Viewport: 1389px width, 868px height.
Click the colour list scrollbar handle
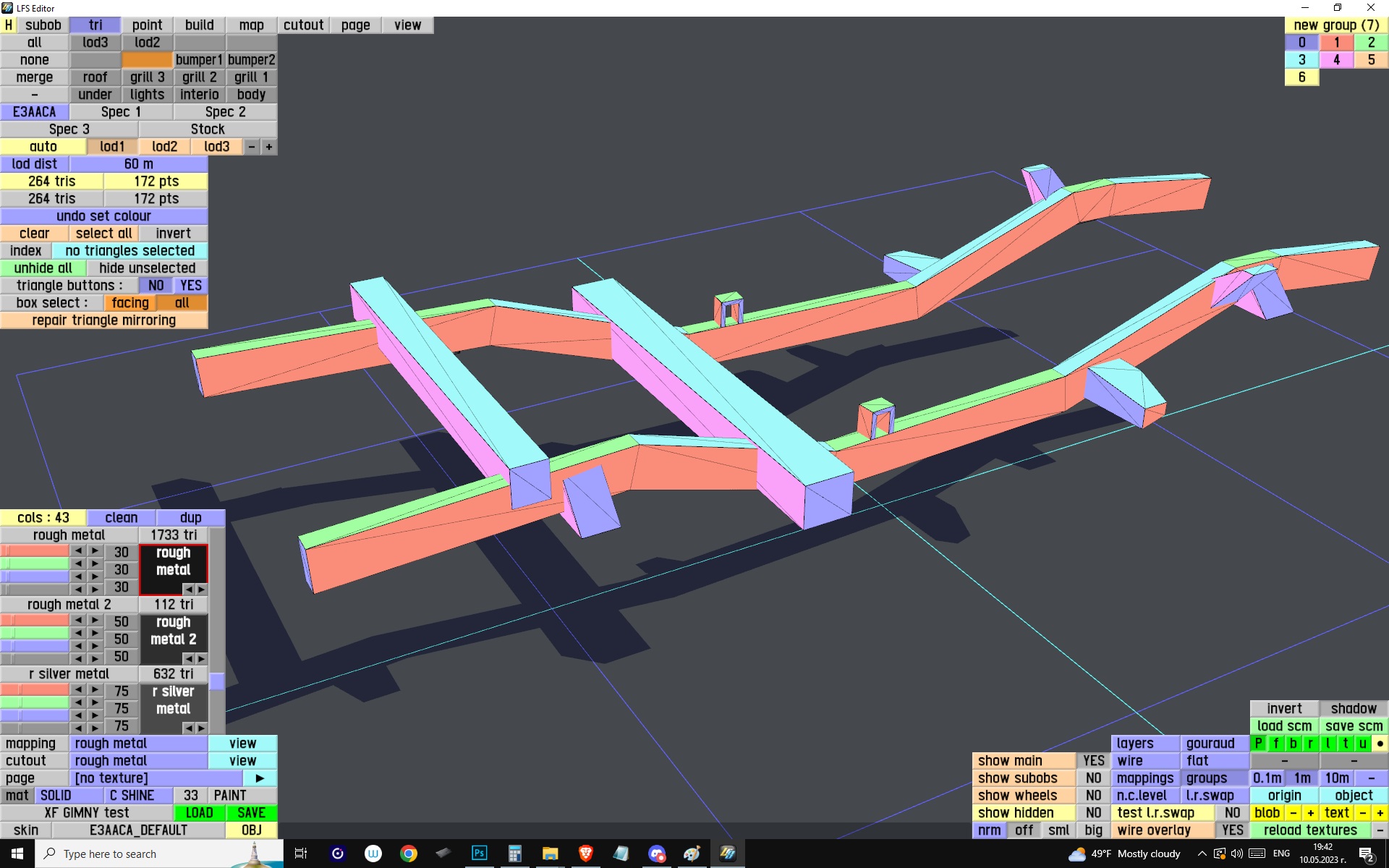click(217, 681)
